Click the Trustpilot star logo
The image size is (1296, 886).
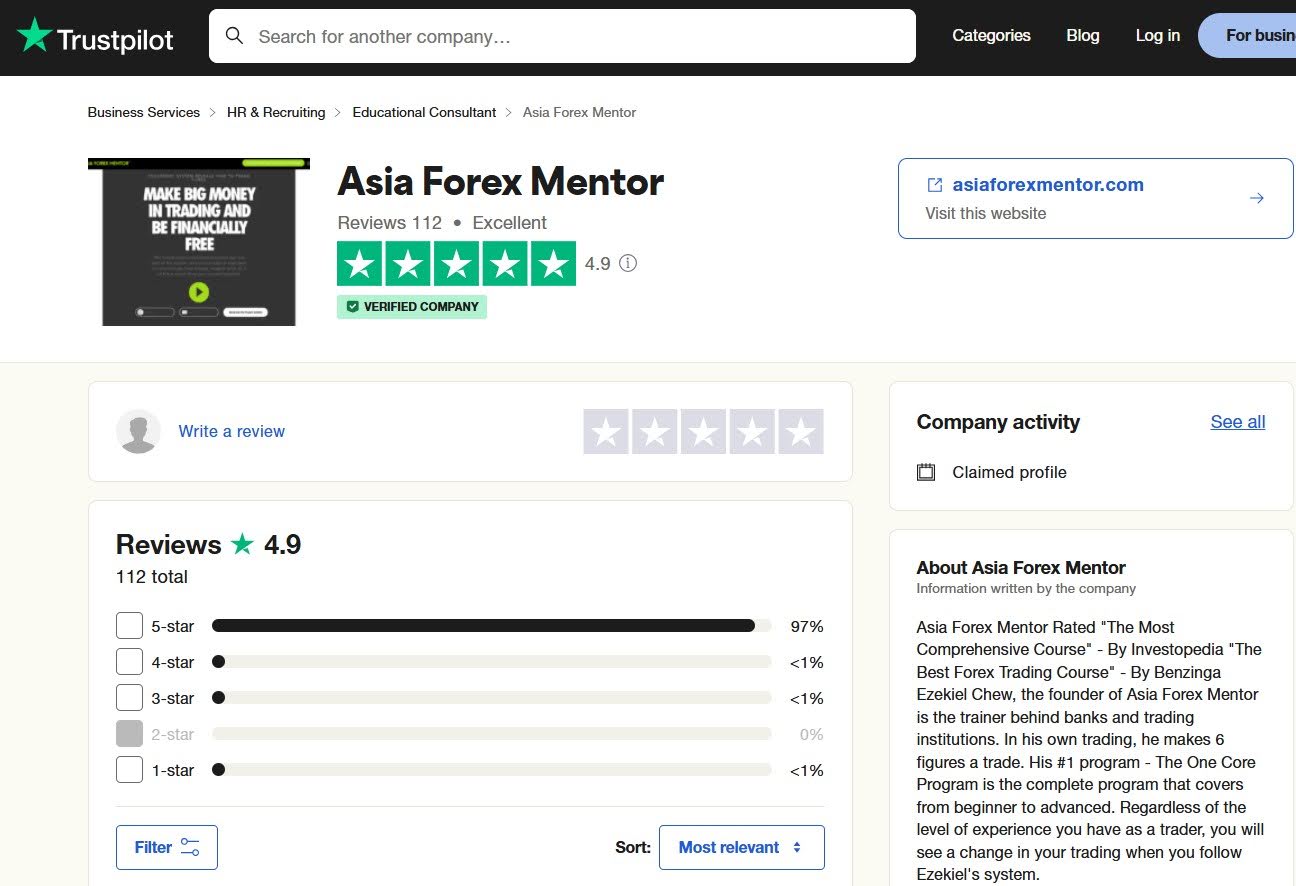click(x=34, y=36)
